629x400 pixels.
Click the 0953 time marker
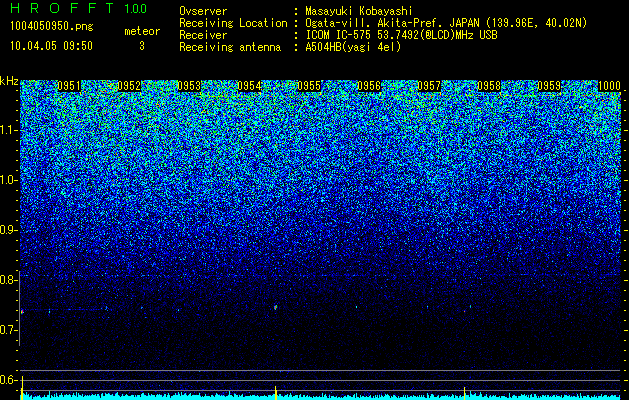[189, 86]
